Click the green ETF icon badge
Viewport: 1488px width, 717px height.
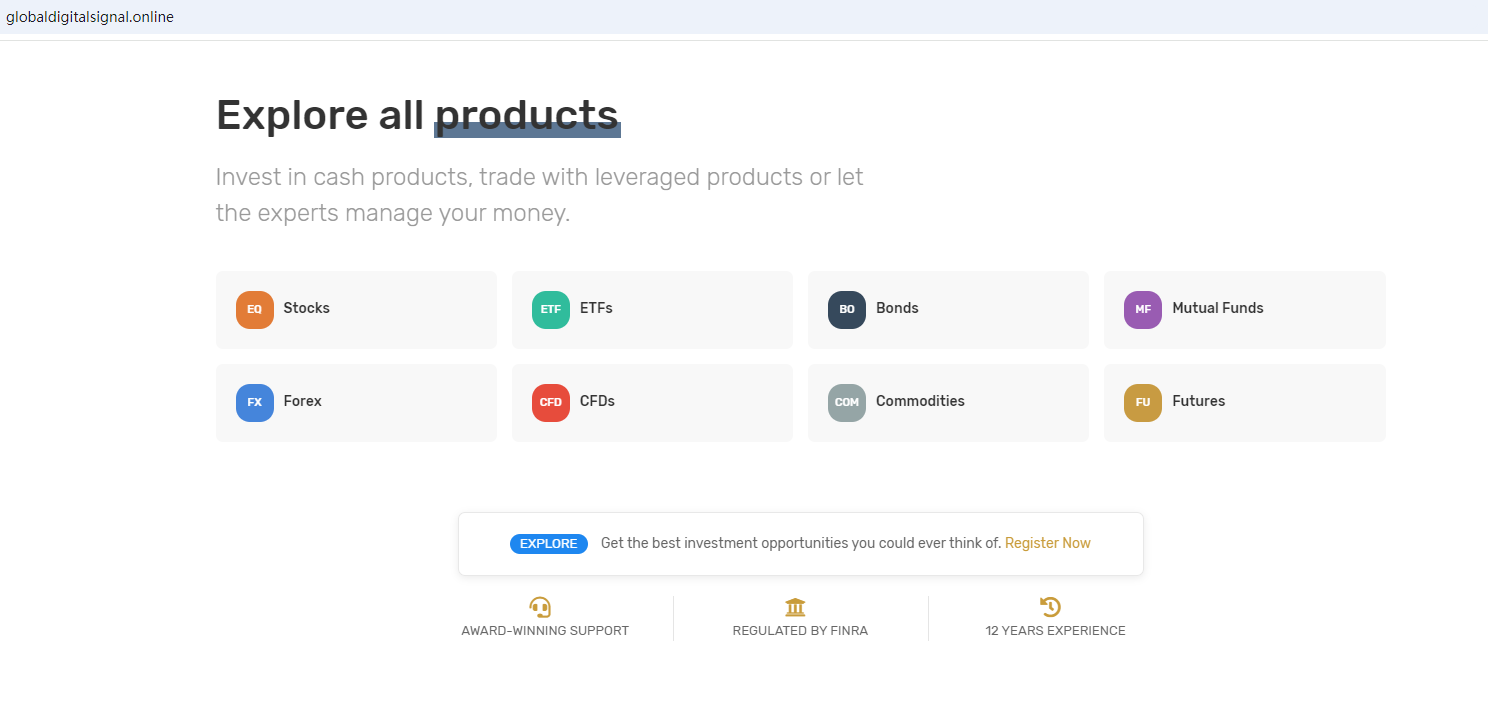coord(550,309)
